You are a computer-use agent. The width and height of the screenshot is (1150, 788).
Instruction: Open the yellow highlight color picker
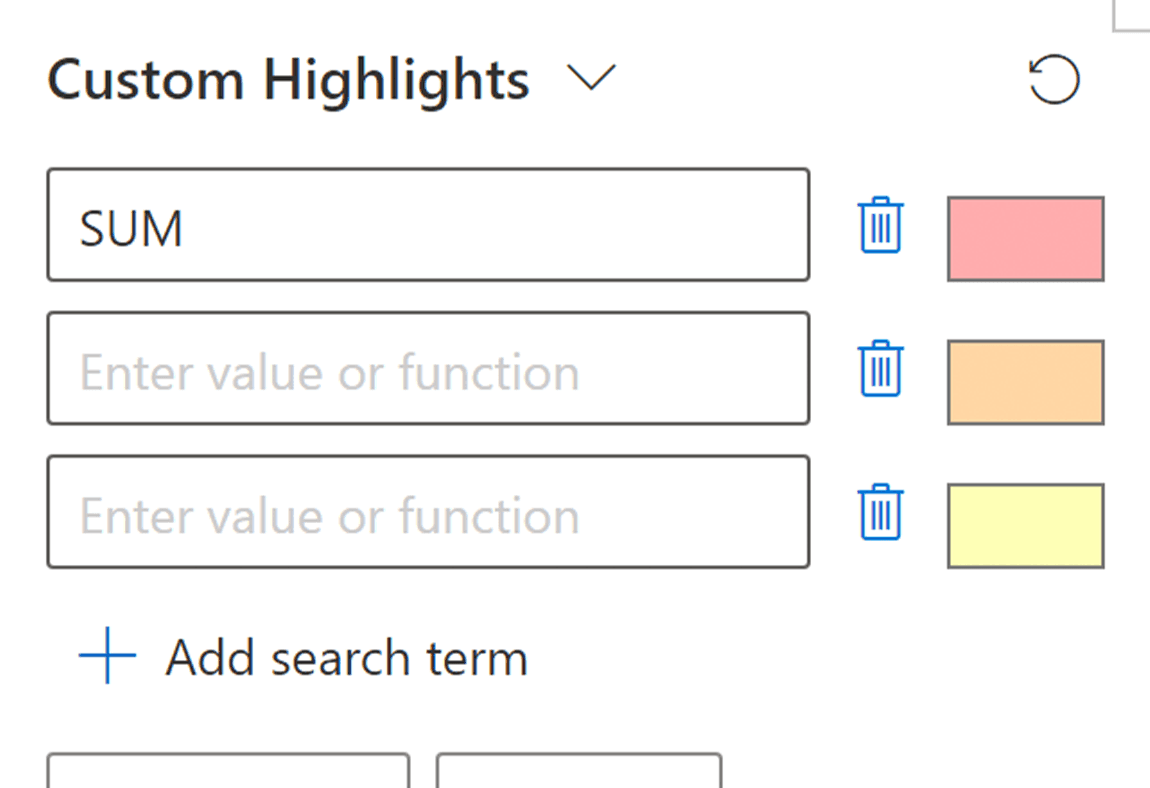1025,526
